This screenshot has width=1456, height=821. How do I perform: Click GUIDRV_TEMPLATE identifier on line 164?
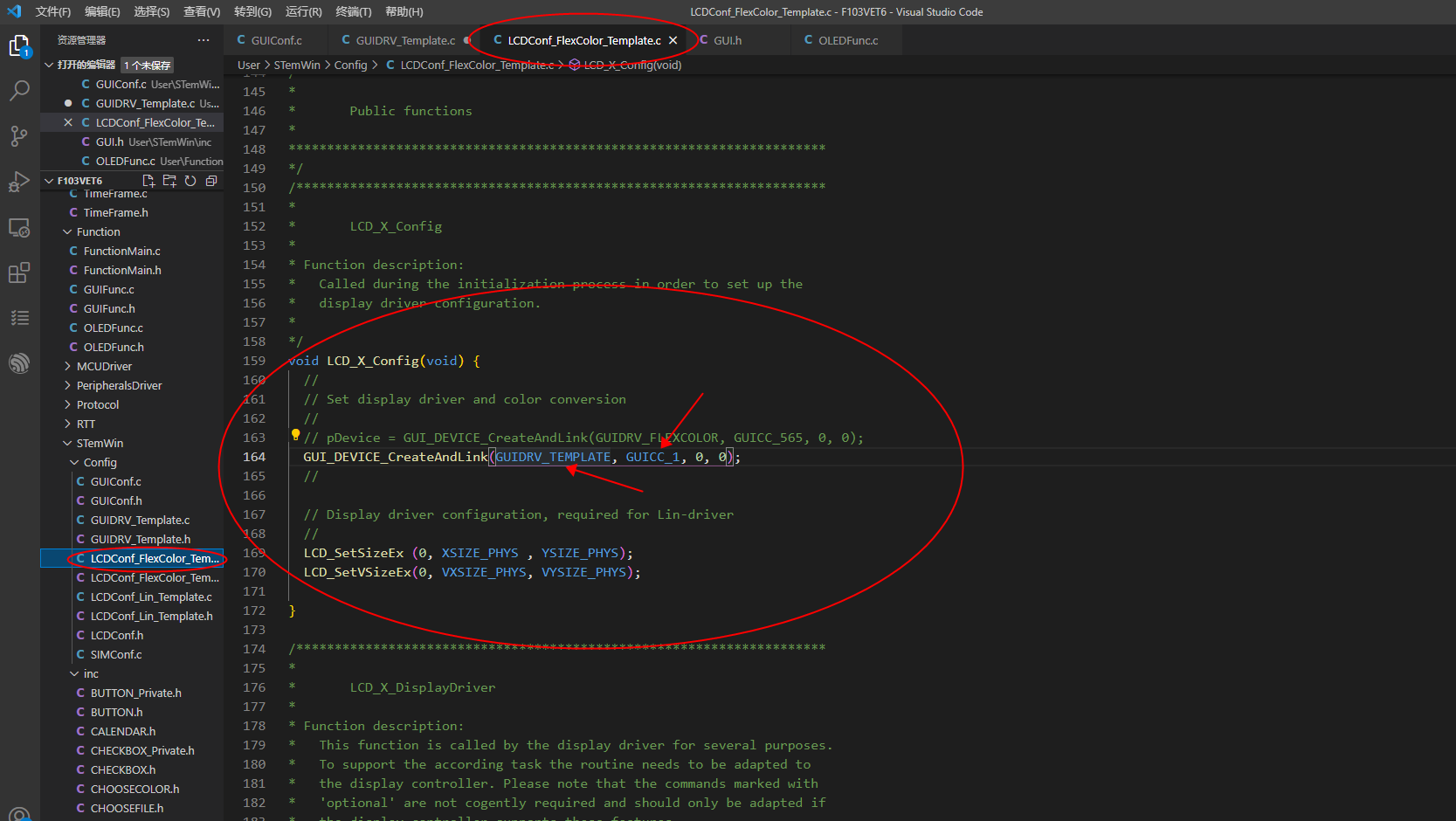tap(553, 457)
